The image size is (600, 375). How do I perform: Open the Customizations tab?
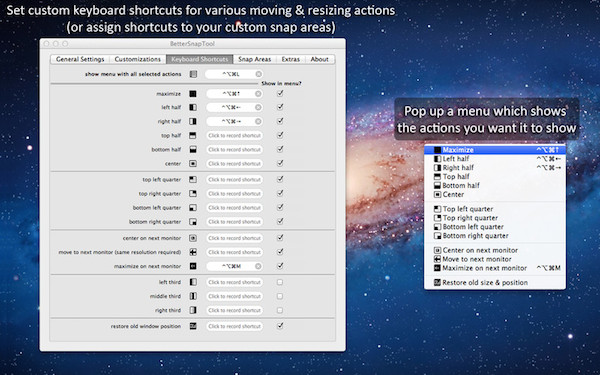click(138, 59)
